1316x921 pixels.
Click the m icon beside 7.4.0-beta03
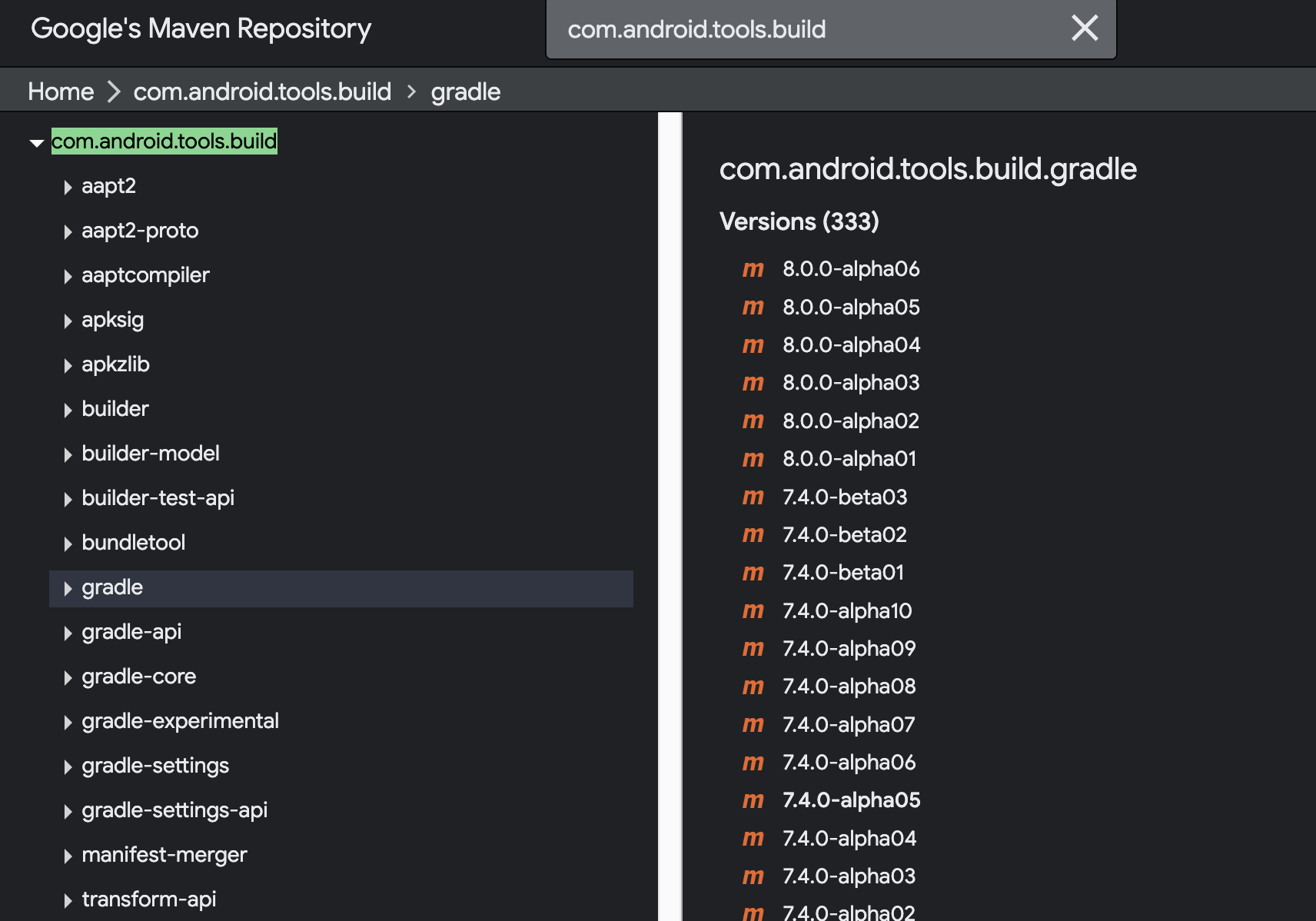coord(753,497)
